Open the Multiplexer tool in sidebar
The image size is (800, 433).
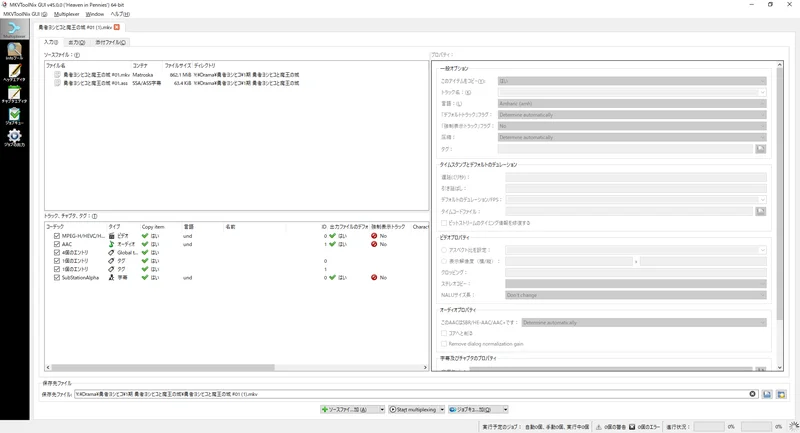click(15, 29)
